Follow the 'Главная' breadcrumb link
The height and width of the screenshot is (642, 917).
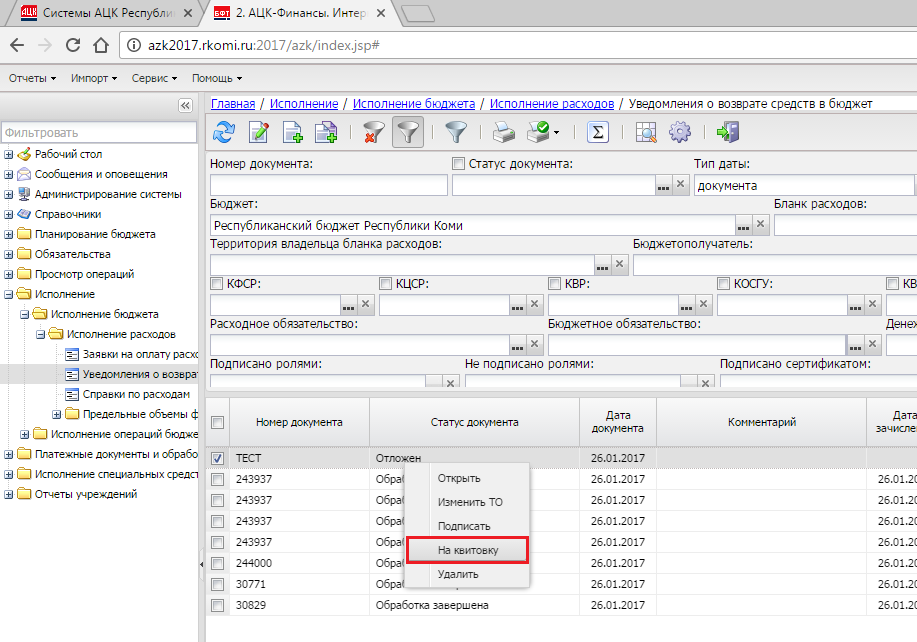(232, 103)
